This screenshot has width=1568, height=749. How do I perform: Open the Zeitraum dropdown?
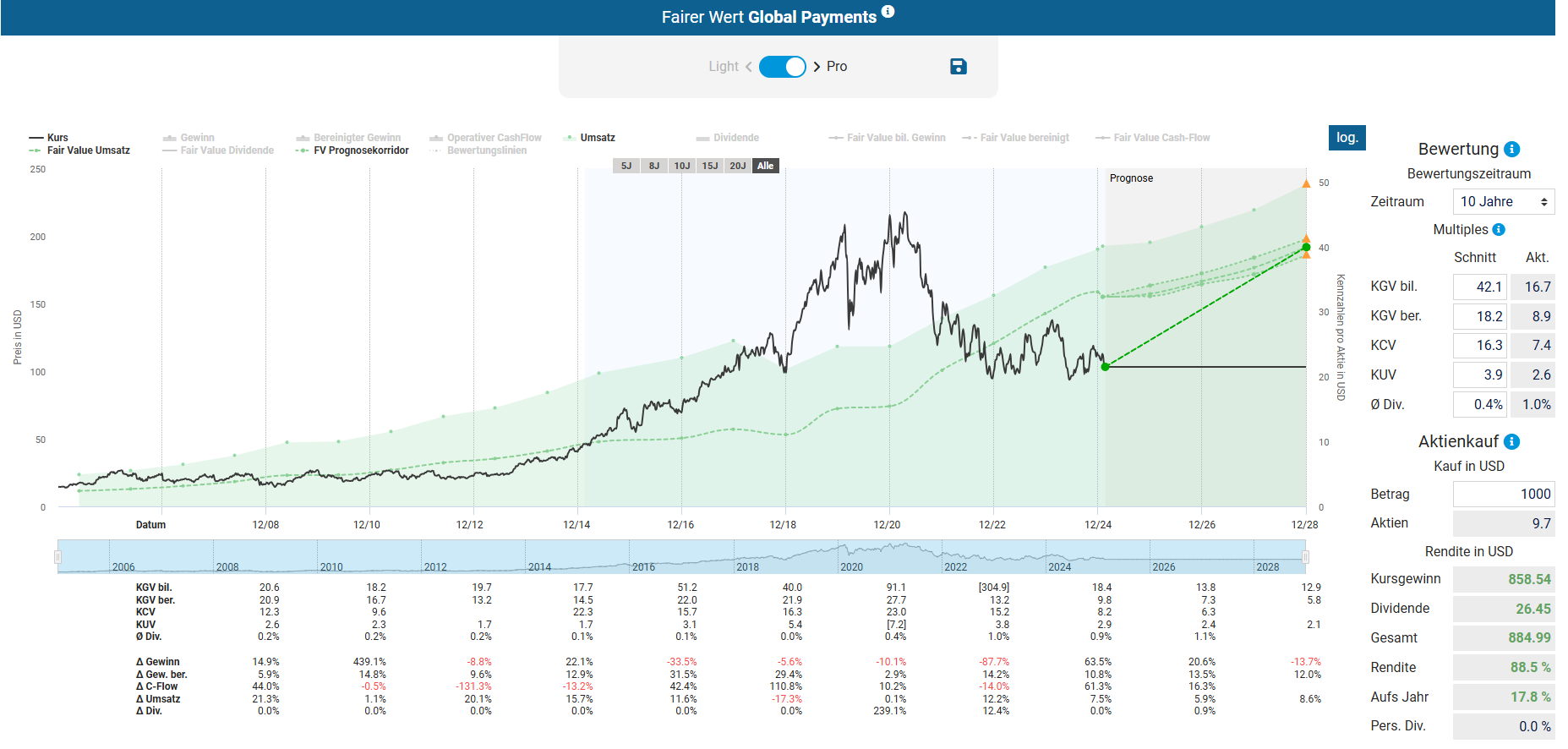[1503, 202]
